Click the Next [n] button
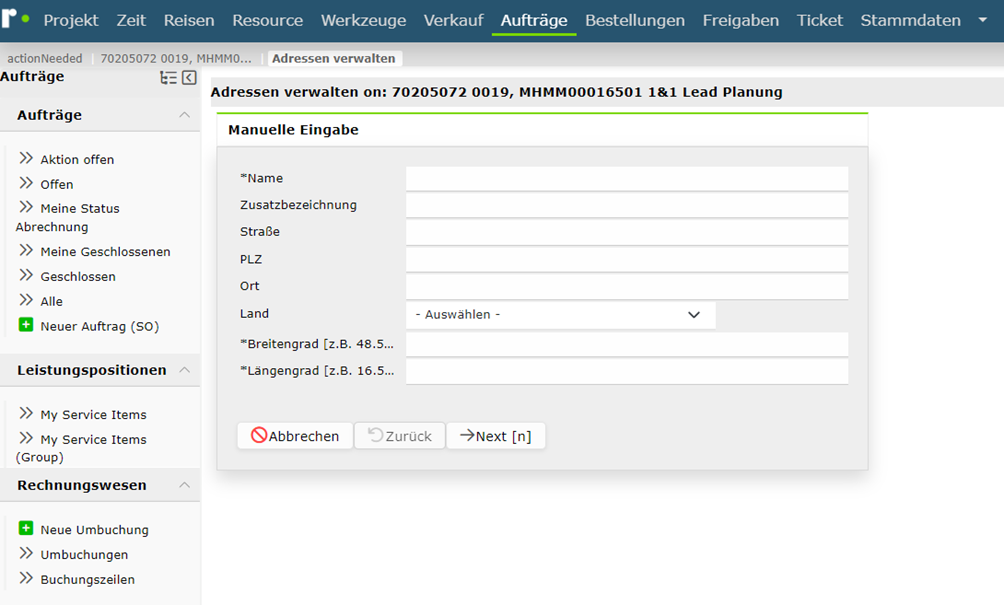The image size is (1004, 605). click(496, 436)
